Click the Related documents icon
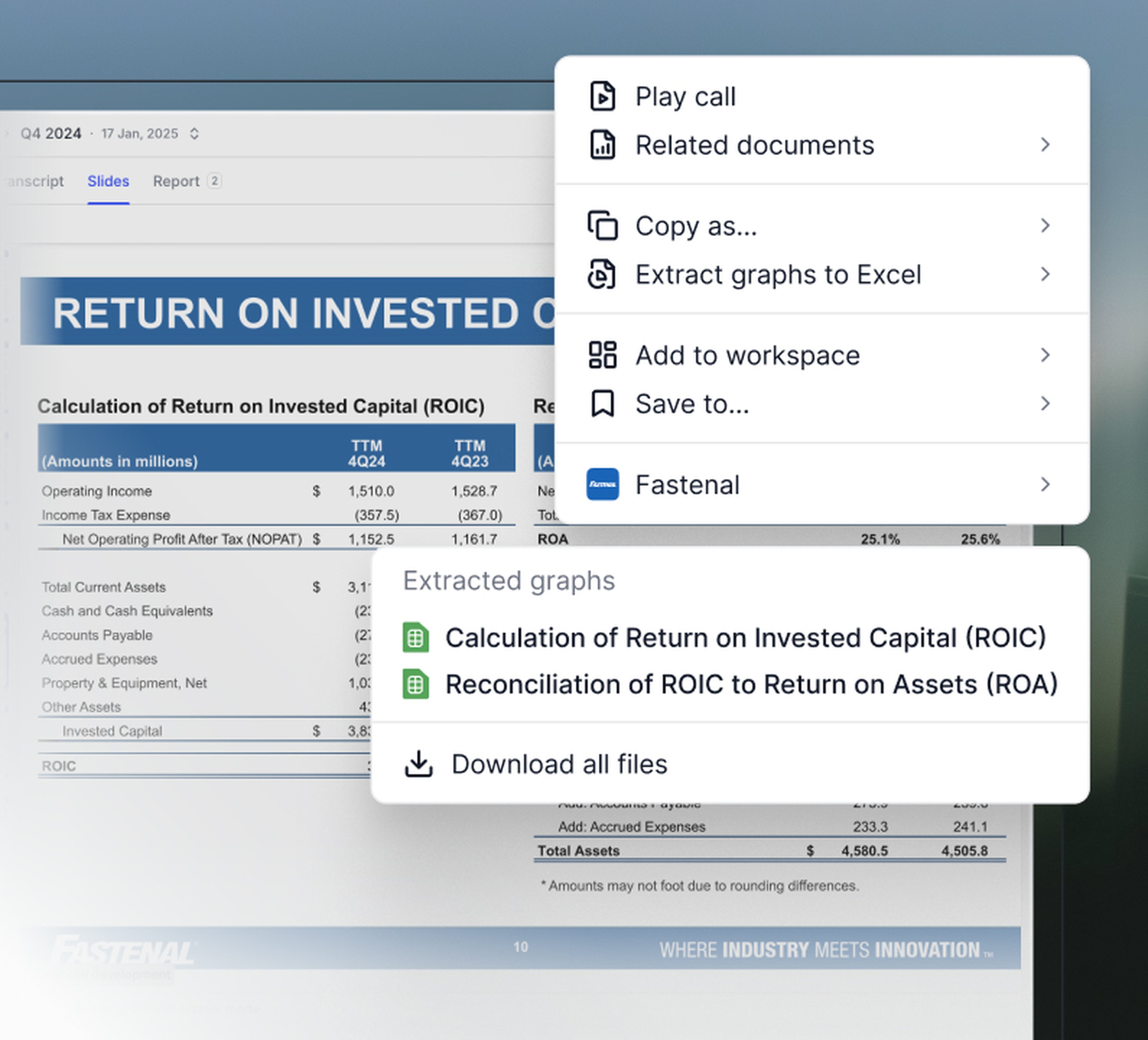 (x=603, y=145)
